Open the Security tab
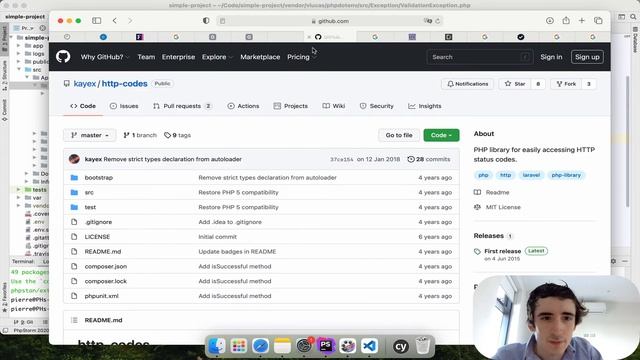 point(377,106)
